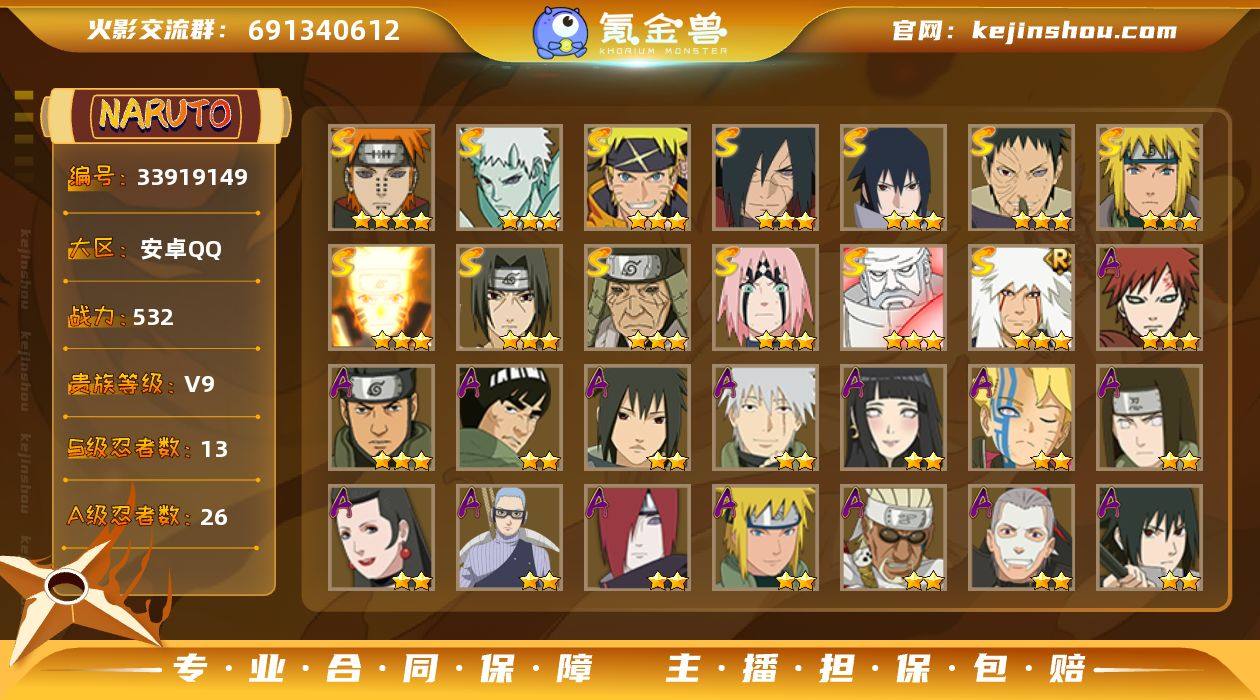Screen dimensions: 1260x700
Task: Select the masked Hidan A-rank portrait
Action: 1022,538
